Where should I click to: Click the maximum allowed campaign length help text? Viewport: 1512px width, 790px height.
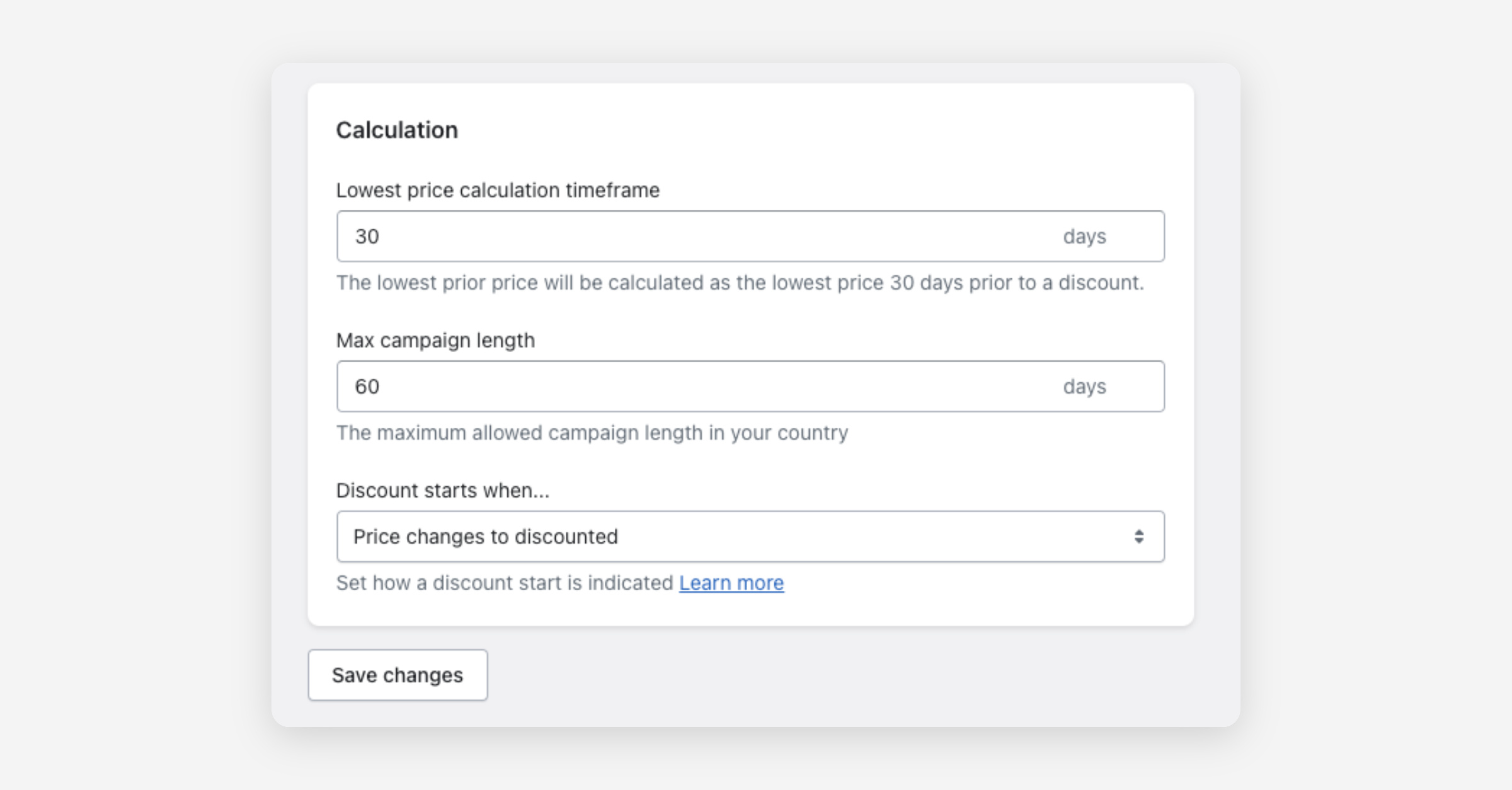592,433
